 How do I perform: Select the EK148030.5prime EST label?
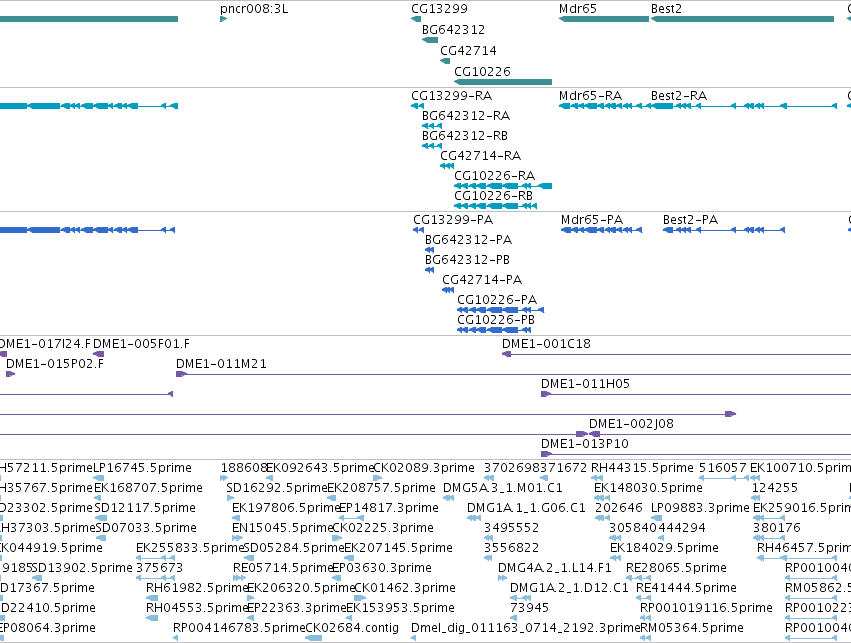(648, 488)
